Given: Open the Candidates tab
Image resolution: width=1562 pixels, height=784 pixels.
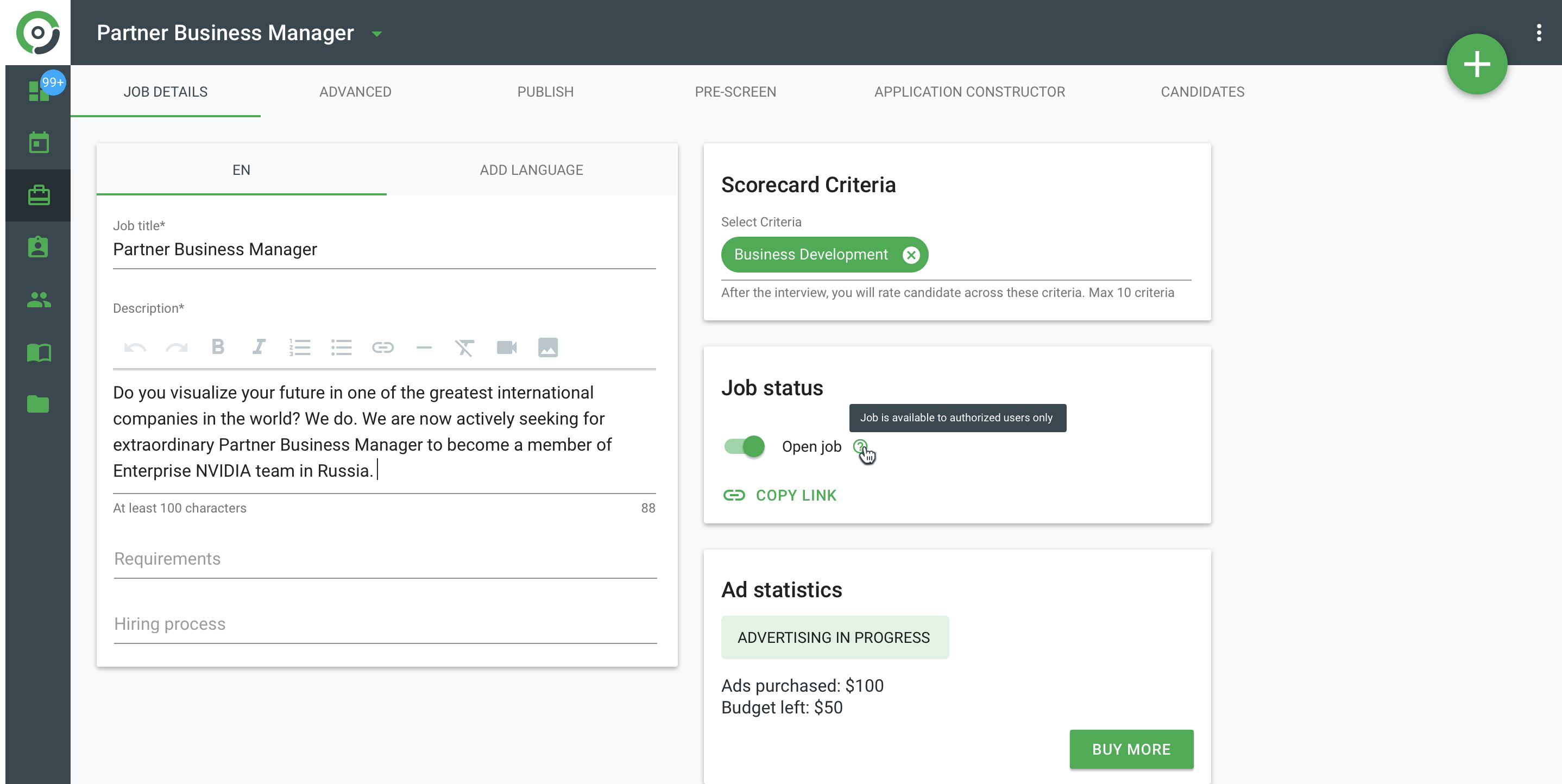Looking at the screenshot, I should coord(1202,92).
